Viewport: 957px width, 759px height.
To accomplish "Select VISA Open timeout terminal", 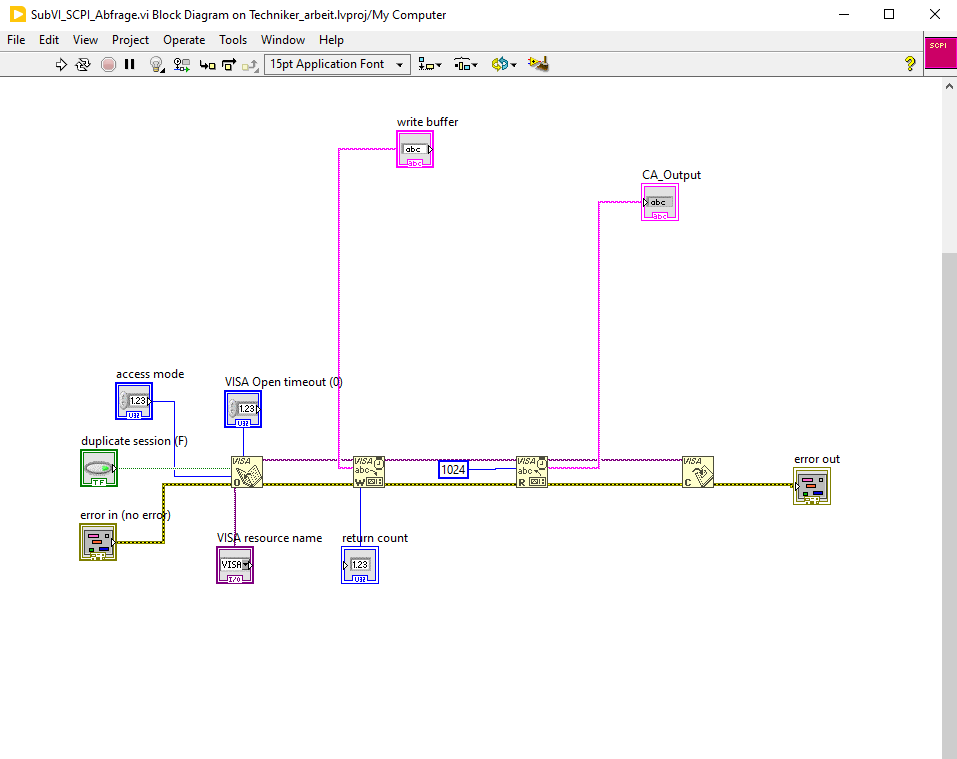I will tap(243, 409).
